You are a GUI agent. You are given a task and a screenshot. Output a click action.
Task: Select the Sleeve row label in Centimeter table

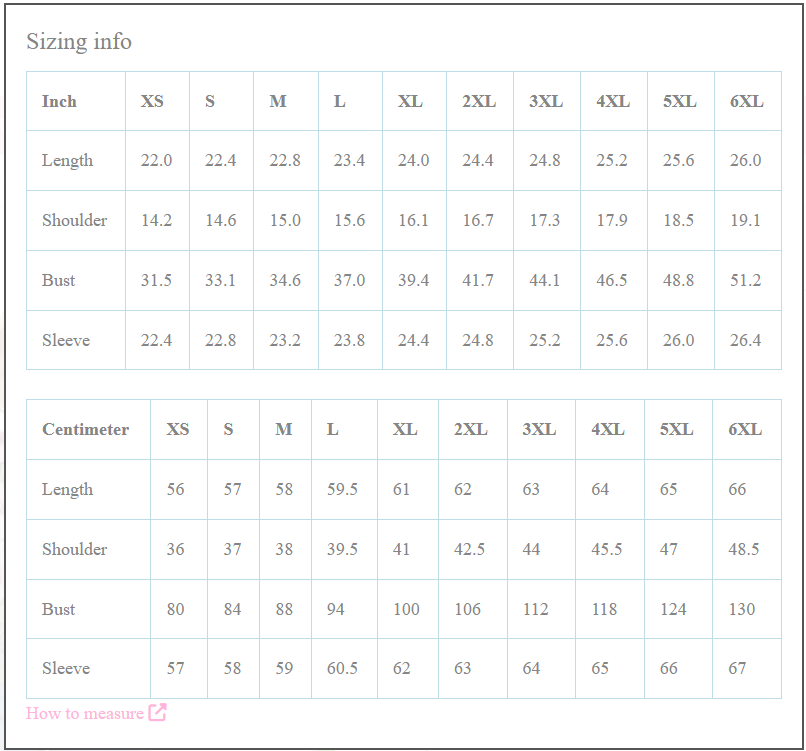click(66, 668)
